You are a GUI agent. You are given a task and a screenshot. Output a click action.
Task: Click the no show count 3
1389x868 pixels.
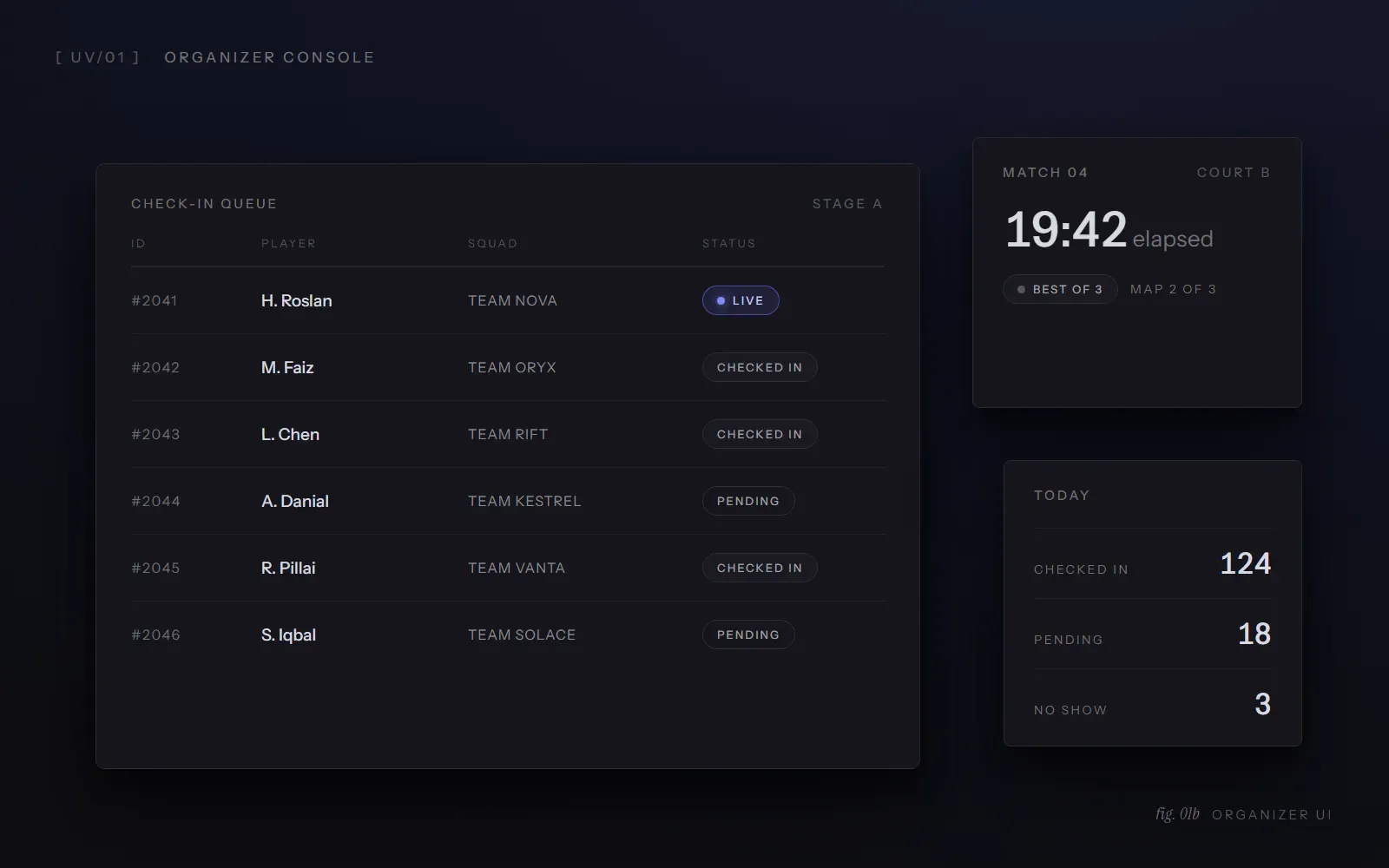click(1262, 705)
